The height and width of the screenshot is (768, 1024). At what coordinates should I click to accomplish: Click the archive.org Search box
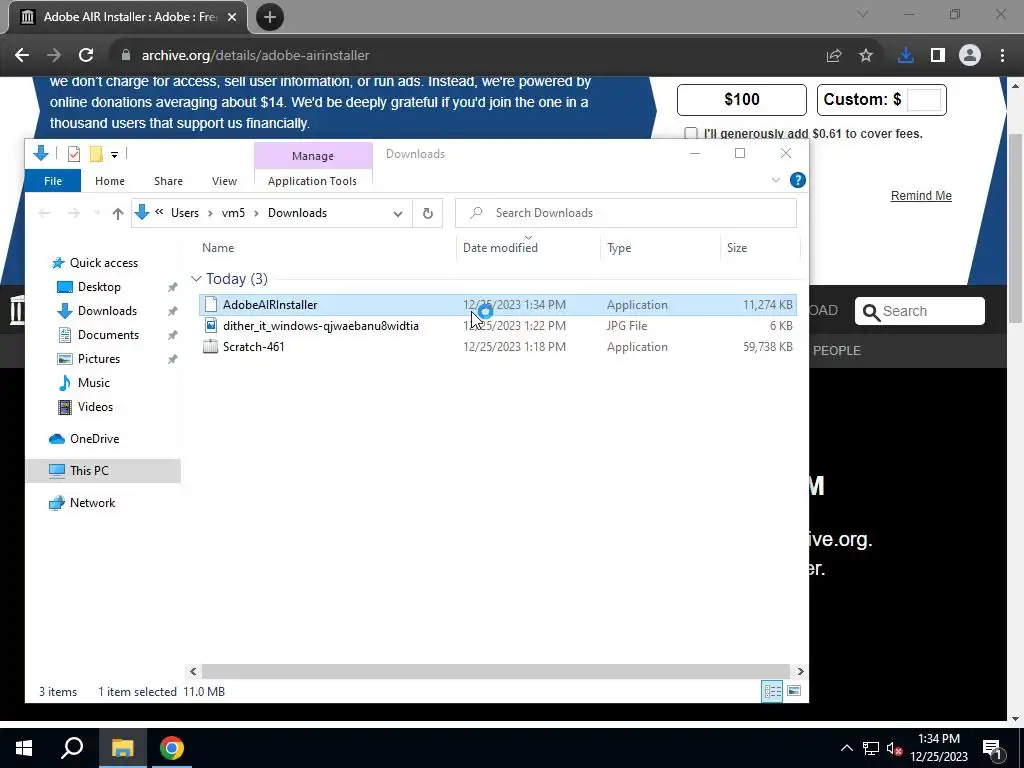point(920,312)
